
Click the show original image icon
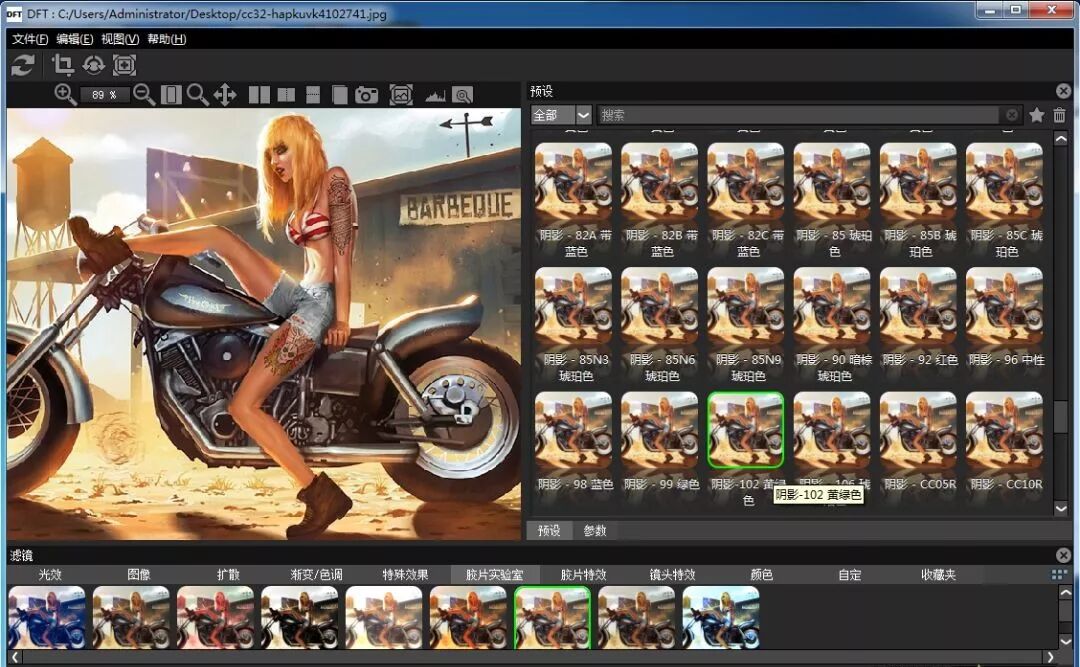(x=401, y=95)
